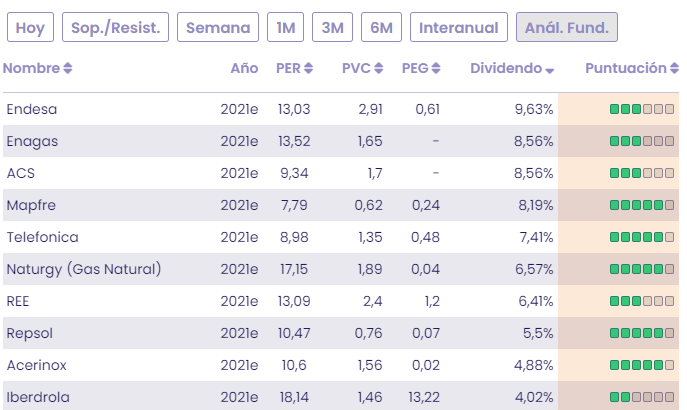The height and width of the screenshot is (410, 687).
Task: Select the Anál. Fund. tab
Action: 566,27
